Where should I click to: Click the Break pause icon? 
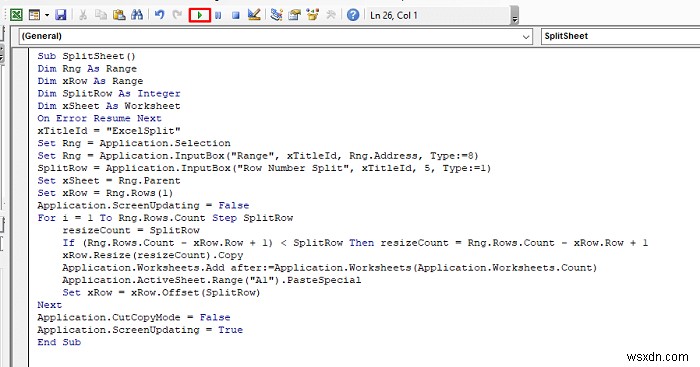tap(218, 16)
